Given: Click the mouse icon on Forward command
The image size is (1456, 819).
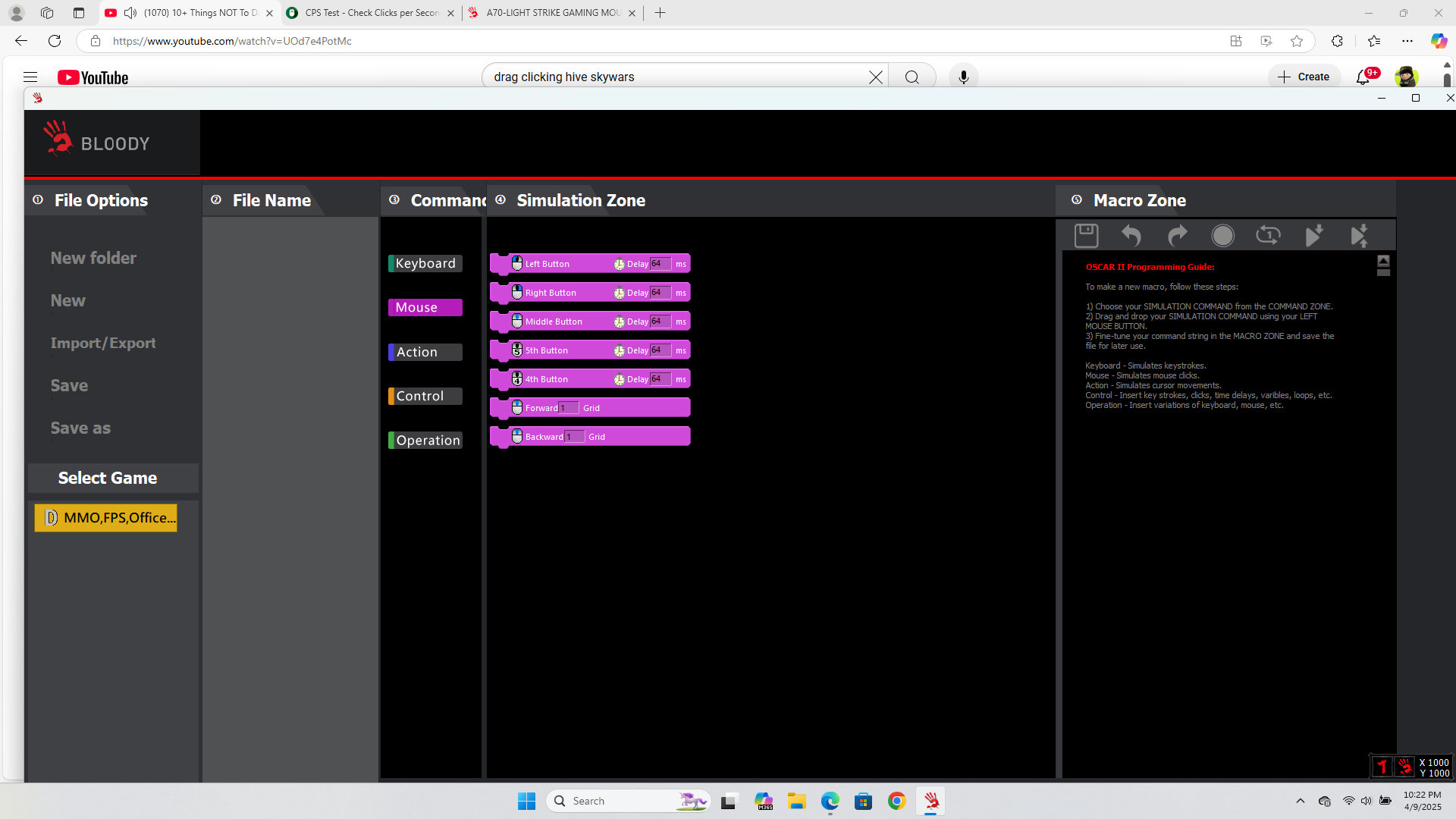Looking at the screenshot, I should (517, 408).
